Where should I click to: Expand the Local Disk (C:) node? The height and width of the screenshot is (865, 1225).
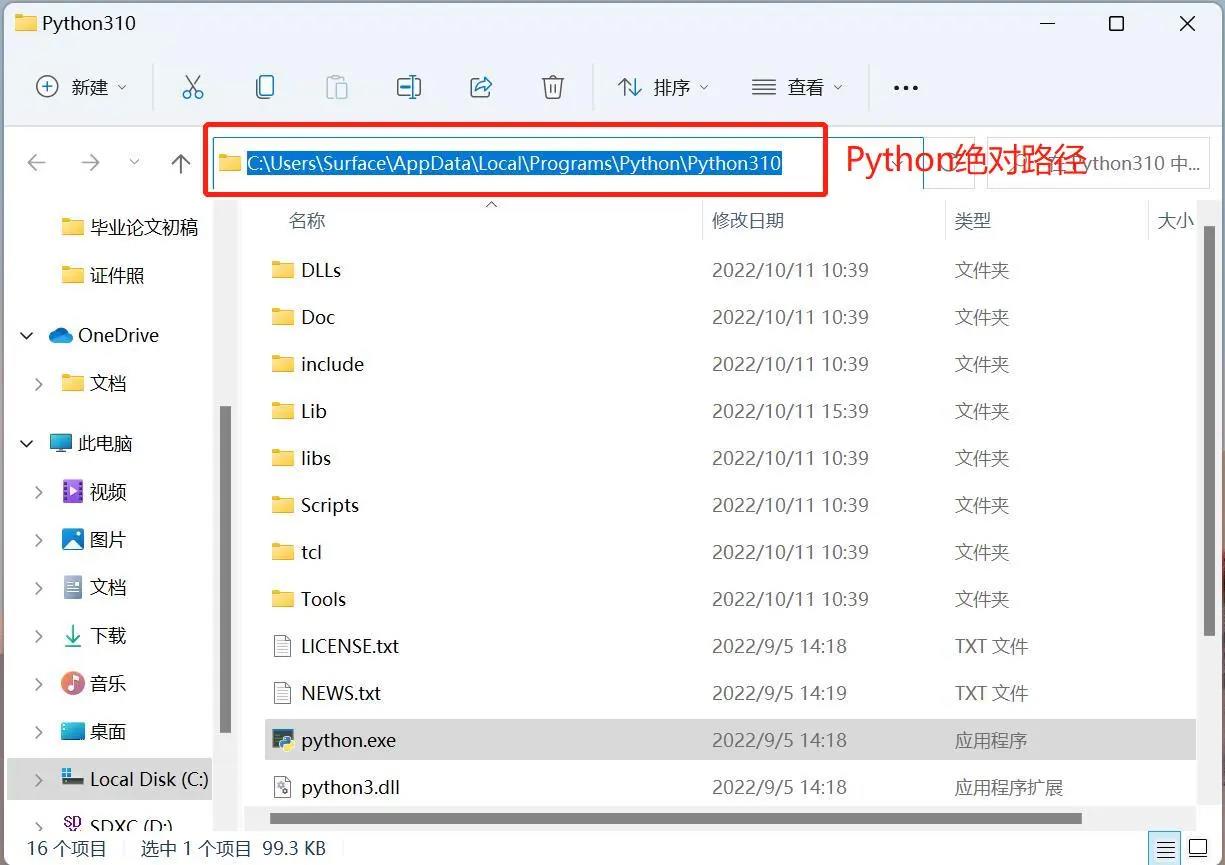[x=39, y=779]
